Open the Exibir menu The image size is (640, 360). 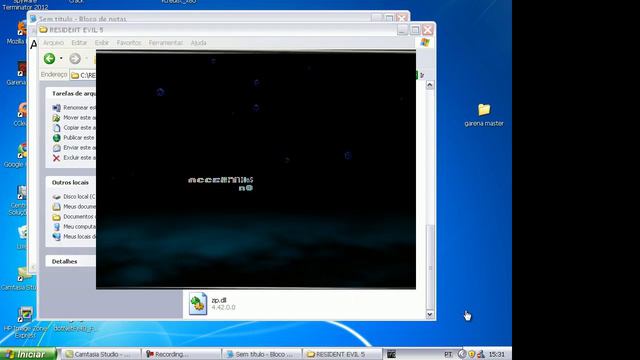pos(102,43)
